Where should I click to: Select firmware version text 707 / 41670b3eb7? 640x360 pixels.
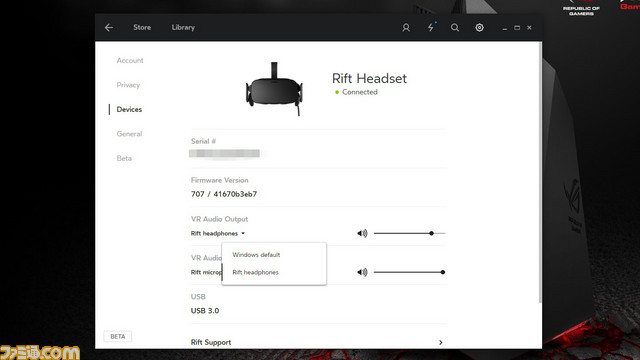coord(224,194)
